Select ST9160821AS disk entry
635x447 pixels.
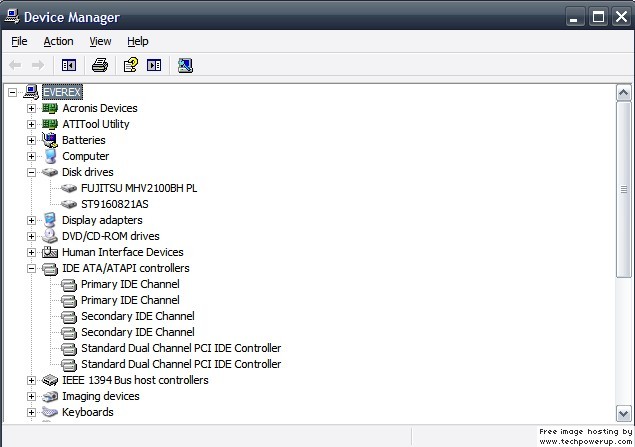click(115, 204)
